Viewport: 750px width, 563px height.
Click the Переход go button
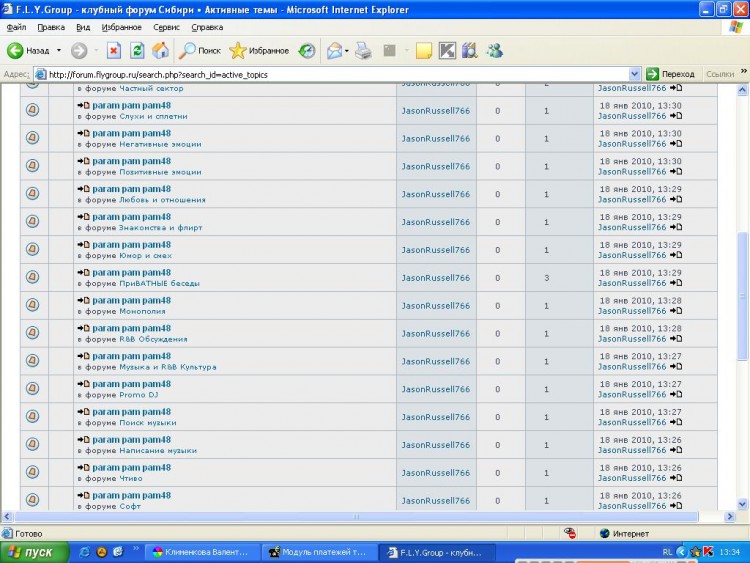pyautogui.click(x=671, y=74)
